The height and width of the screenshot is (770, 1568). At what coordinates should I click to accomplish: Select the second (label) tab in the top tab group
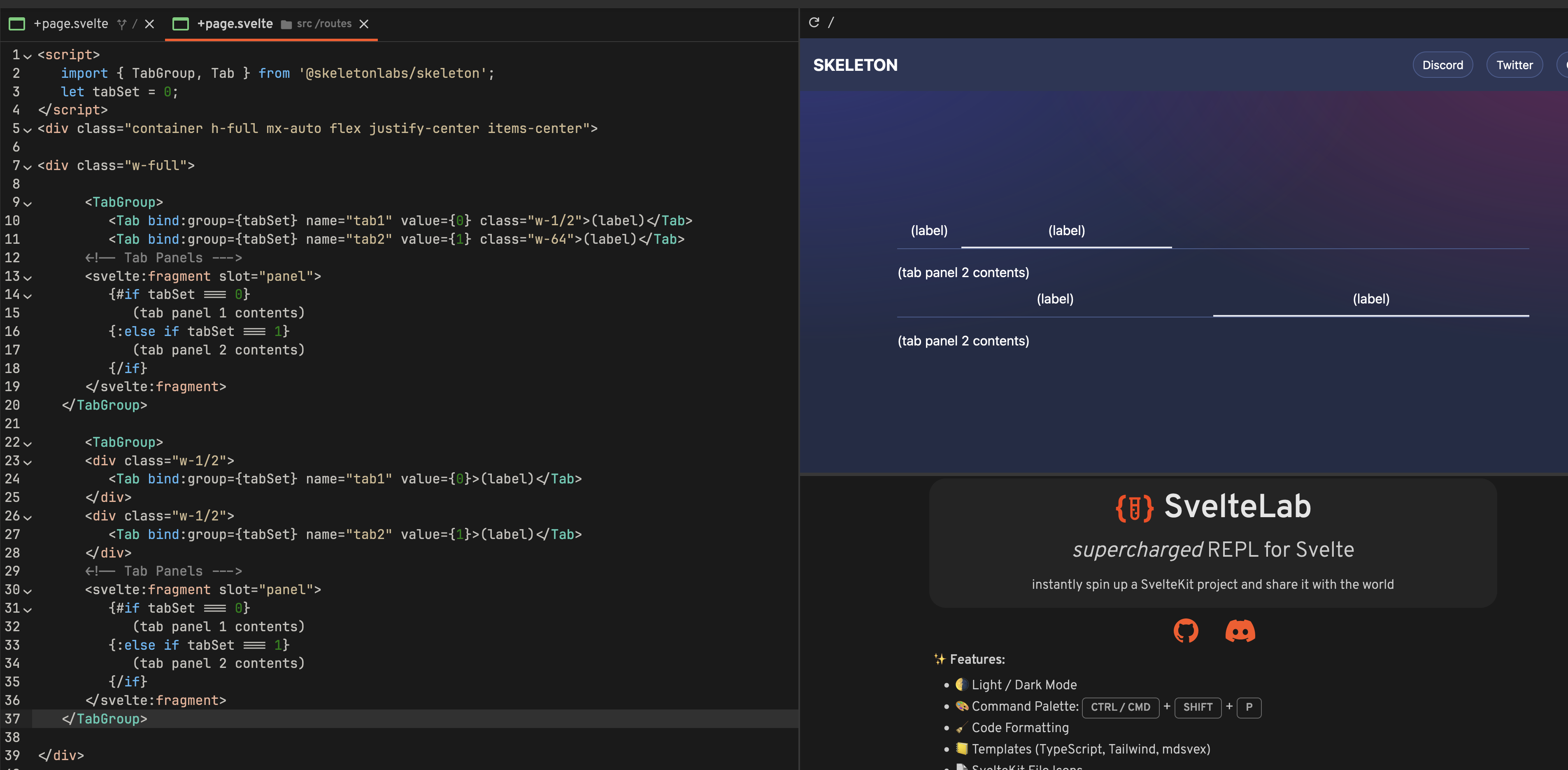1066,230
